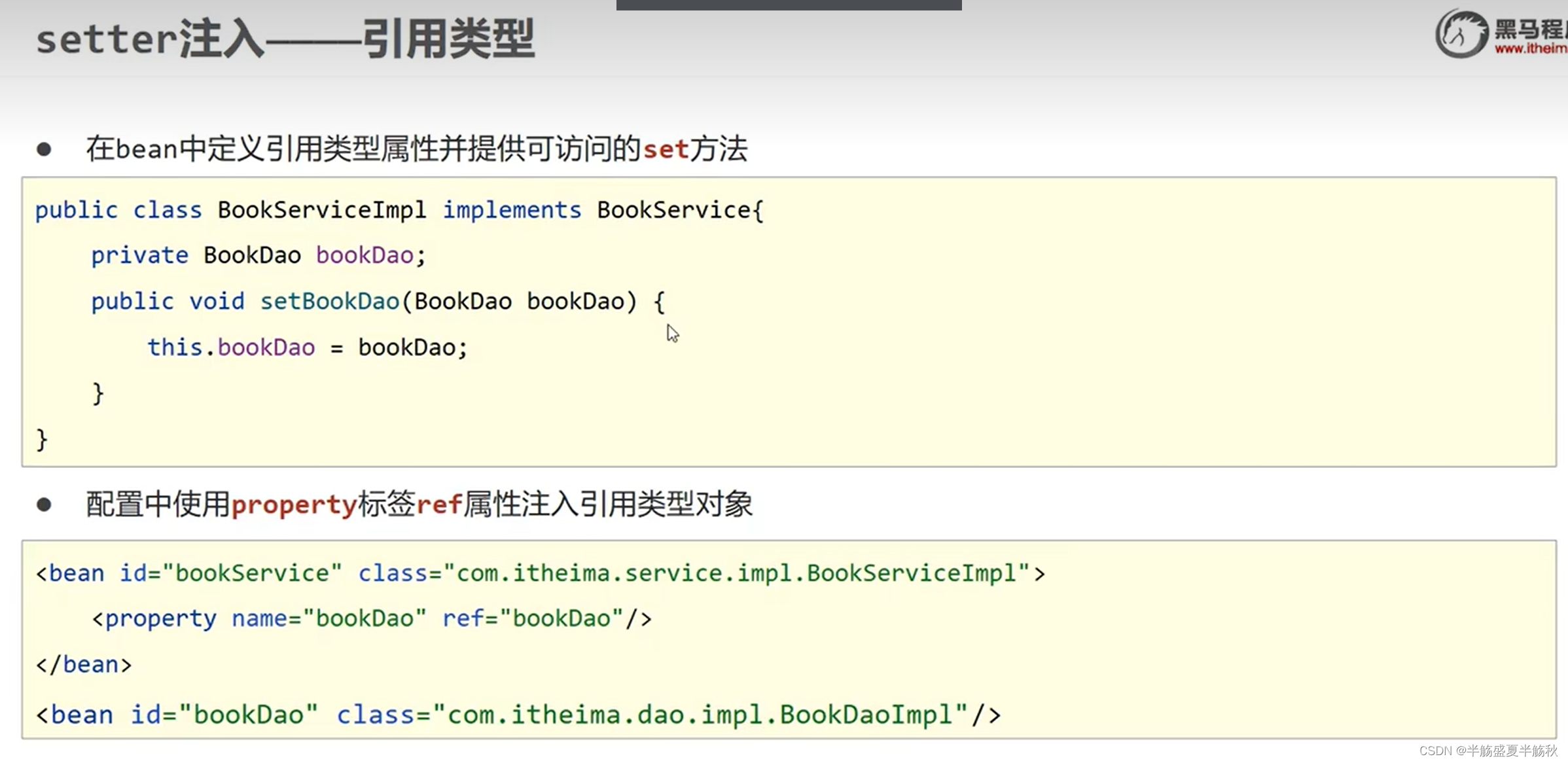Viewport: 1568px width, 763px height.
Task: Click 'BookServiceImpl' in the class declaration
Action: coord(321,210)
